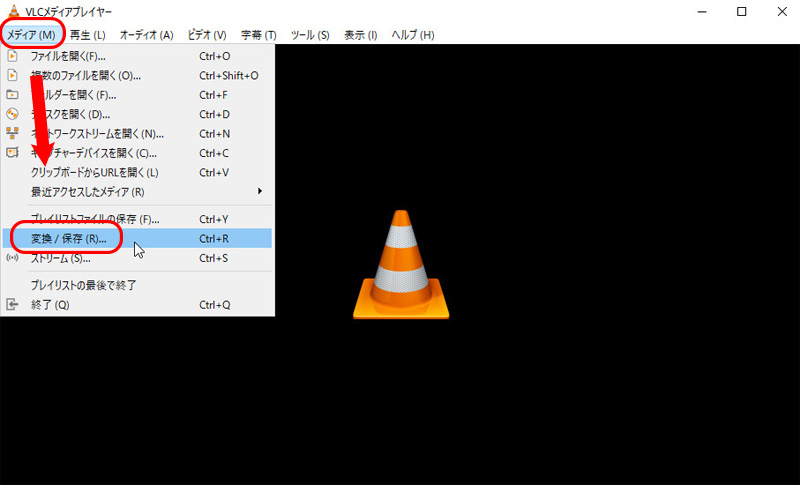Choose ストリーム (S)... entry
Screen dimensions: 800x485
(x=137, y=258)
